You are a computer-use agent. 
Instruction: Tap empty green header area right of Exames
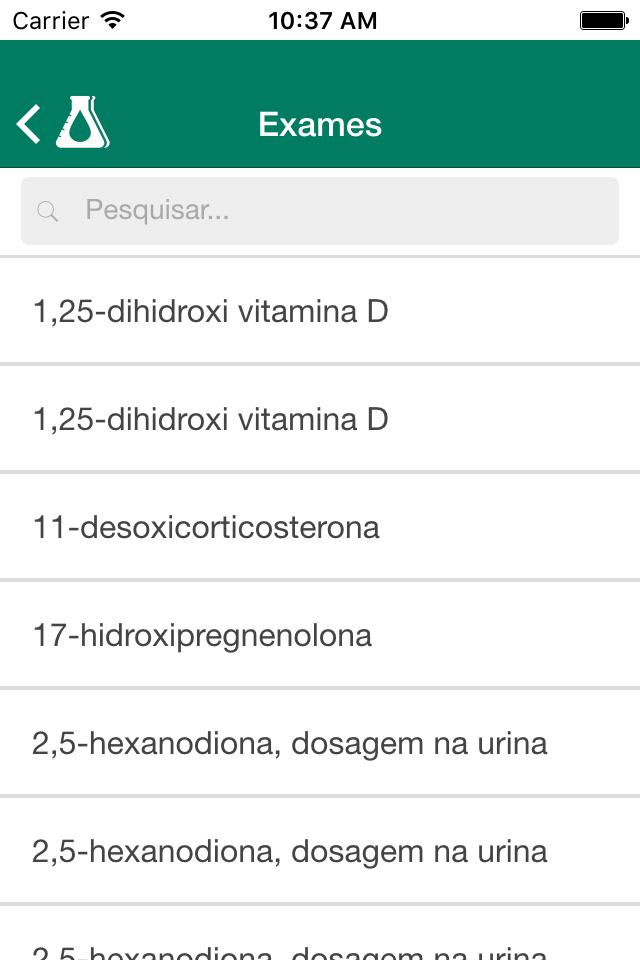(508, 125)
